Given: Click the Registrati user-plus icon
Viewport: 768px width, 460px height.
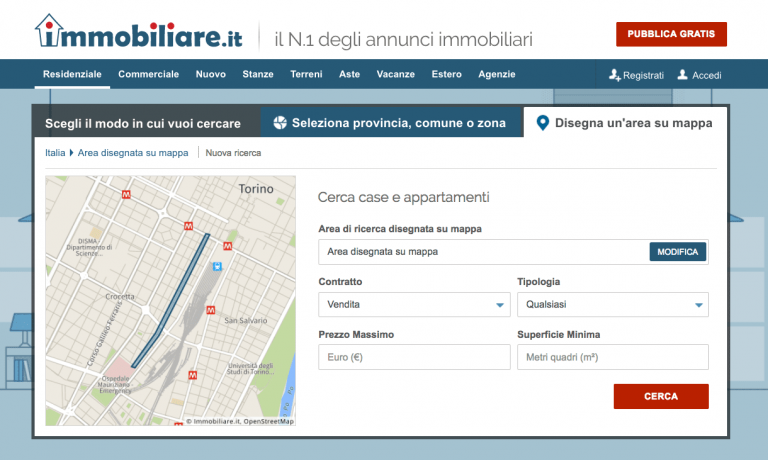Looking at the screenshot, I should (x=615, y=75).
